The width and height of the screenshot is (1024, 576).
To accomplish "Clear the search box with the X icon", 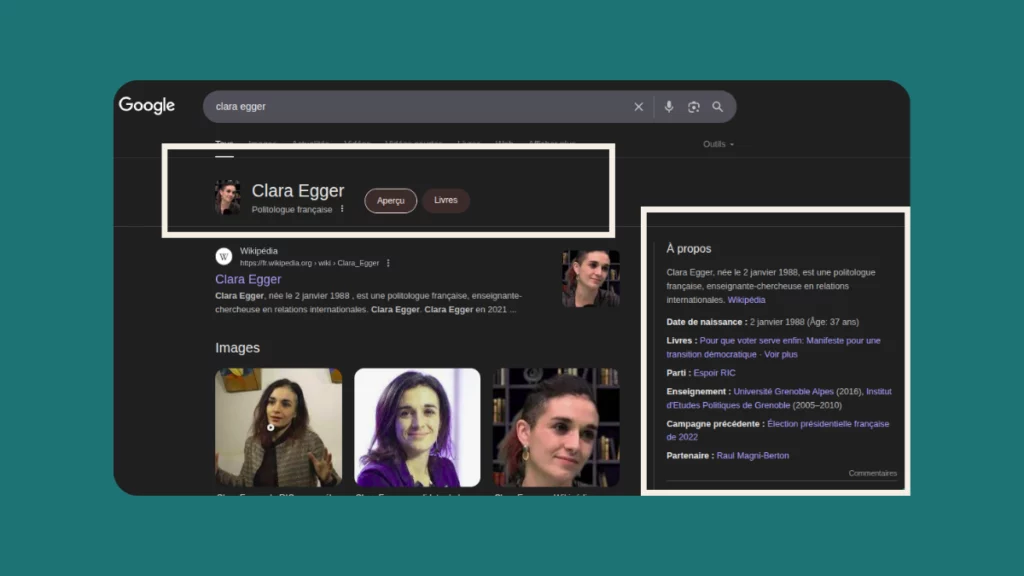I will (x=638, y=107).
